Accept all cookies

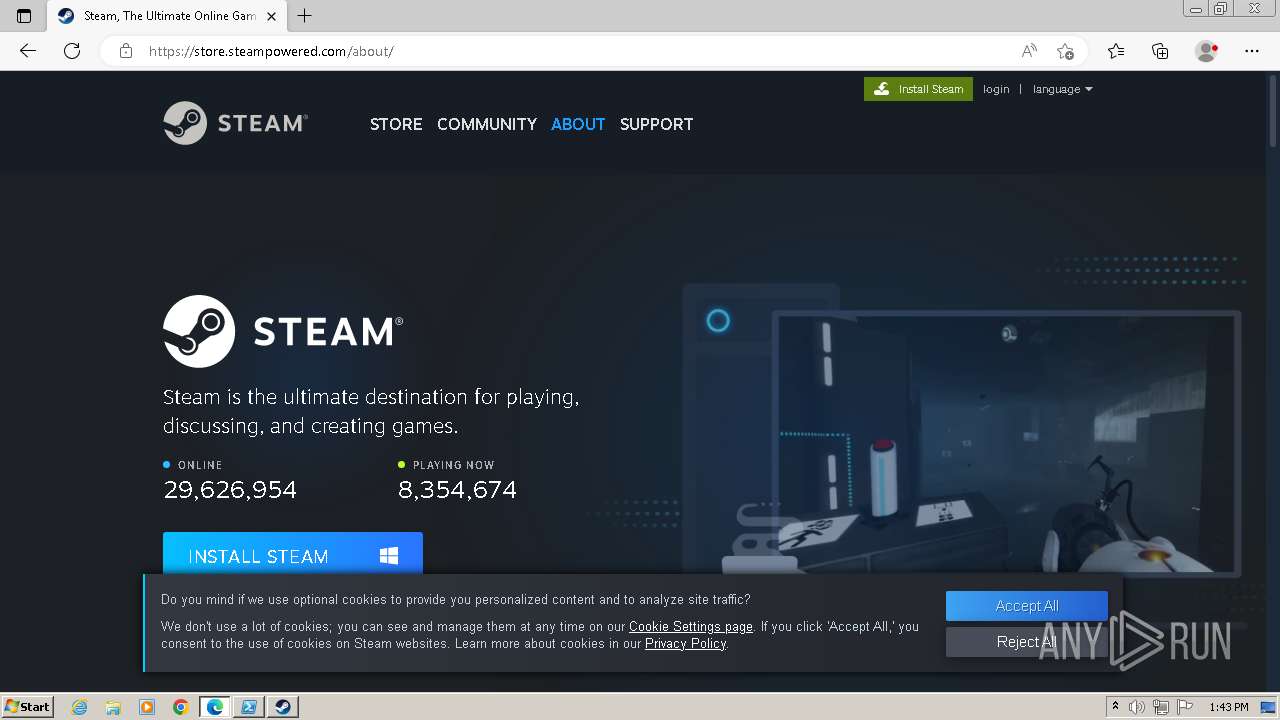pyautogui.click(x=1027, y=606)
